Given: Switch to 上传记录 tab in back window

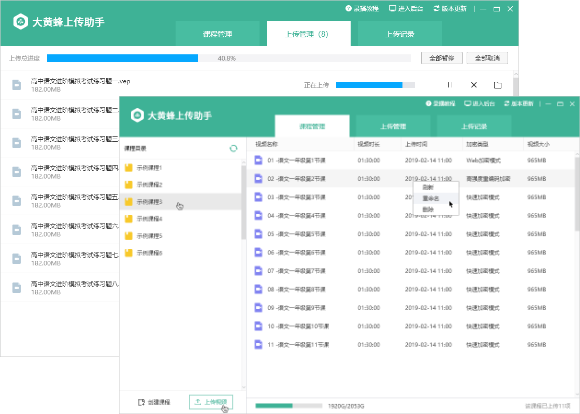Looking at the screenshot, I should pos(400,34).
